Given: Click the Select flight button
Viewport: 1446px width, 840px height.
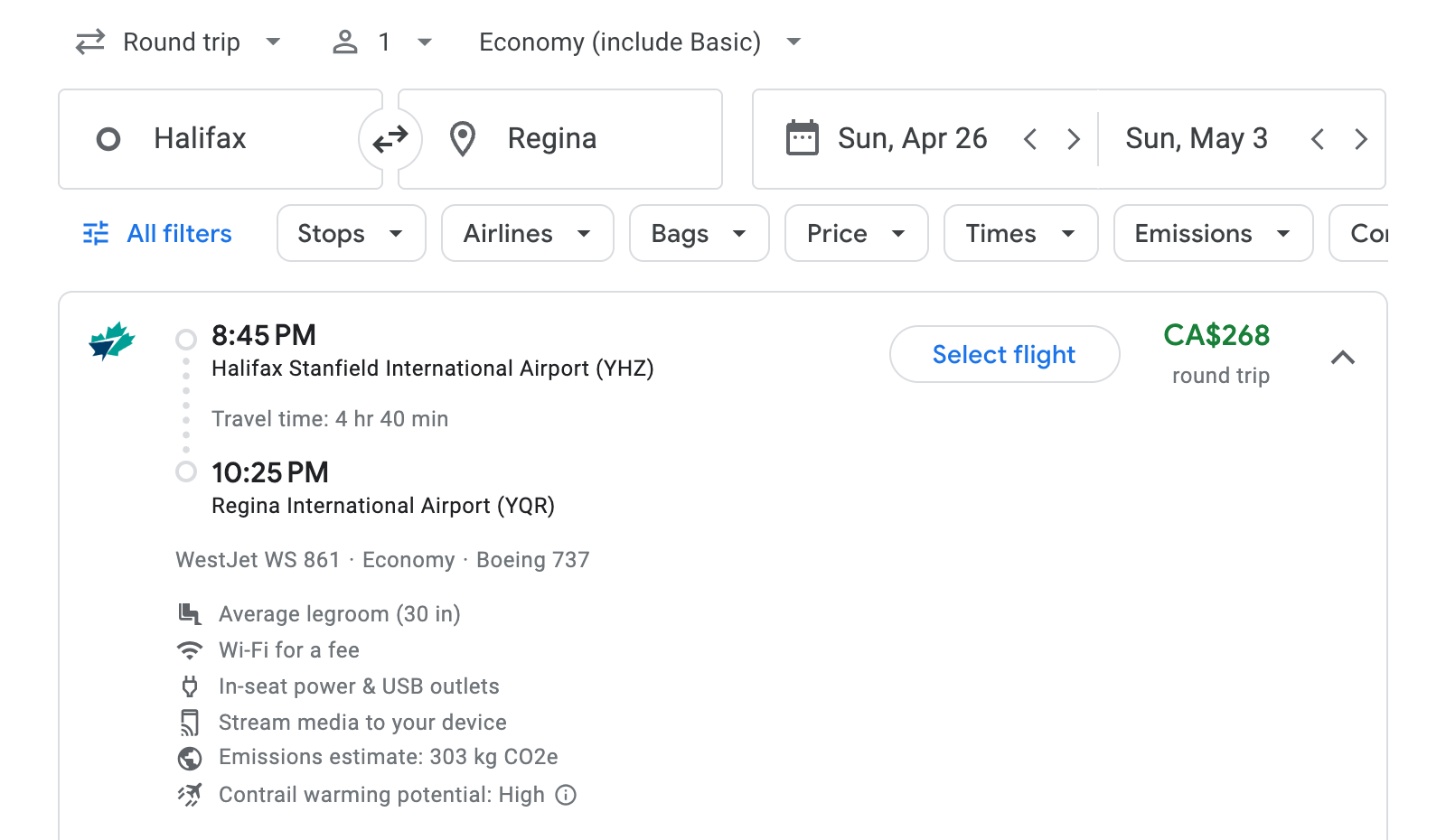Looking at the screenshot, I should click(x=1004, y=354).
